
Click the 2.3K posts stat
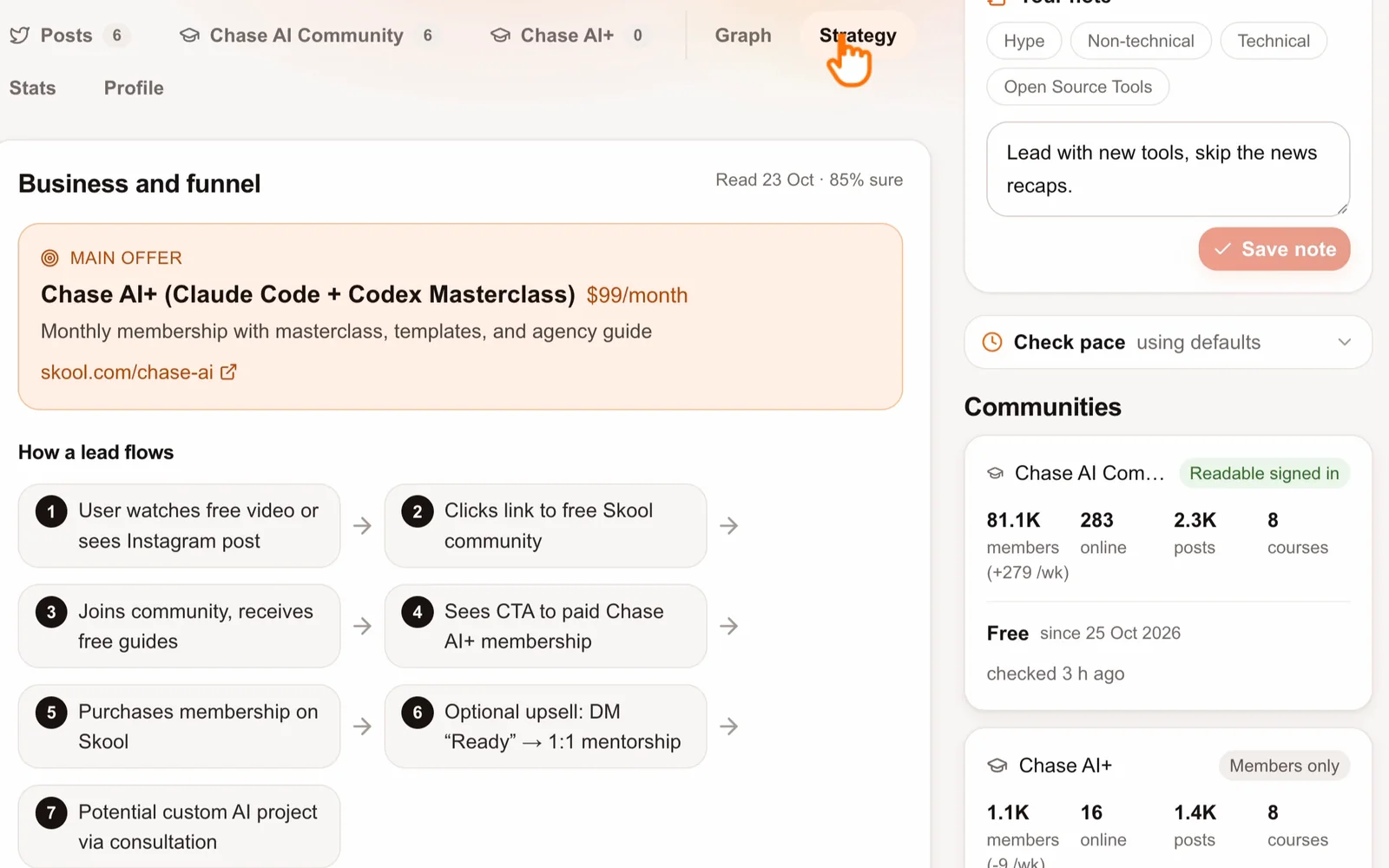pyautogui.click(x=1195, y=533)
